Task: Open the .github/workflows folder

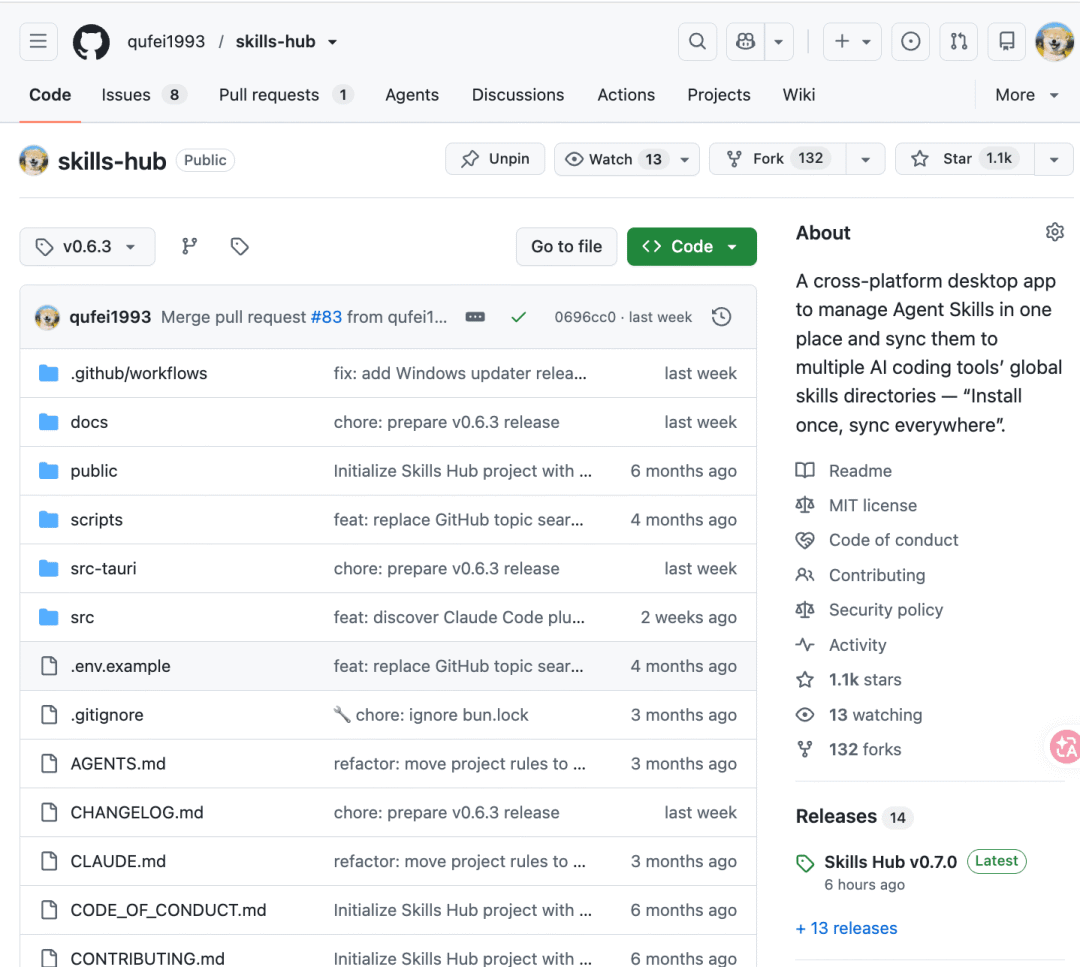Action: click(x=138, y=373)
